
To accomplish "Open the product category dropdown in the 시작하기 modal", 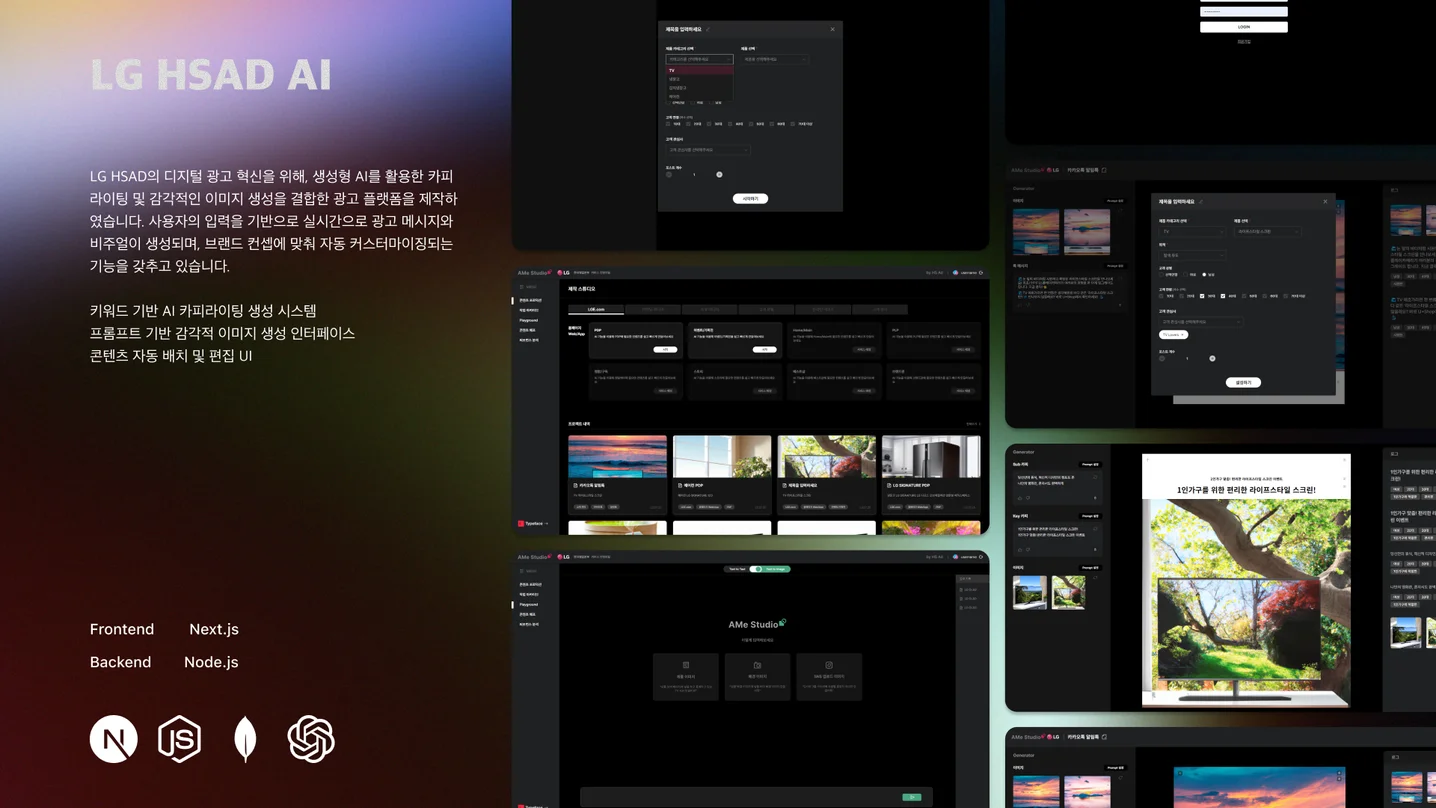I will click(x=700, y=59).
